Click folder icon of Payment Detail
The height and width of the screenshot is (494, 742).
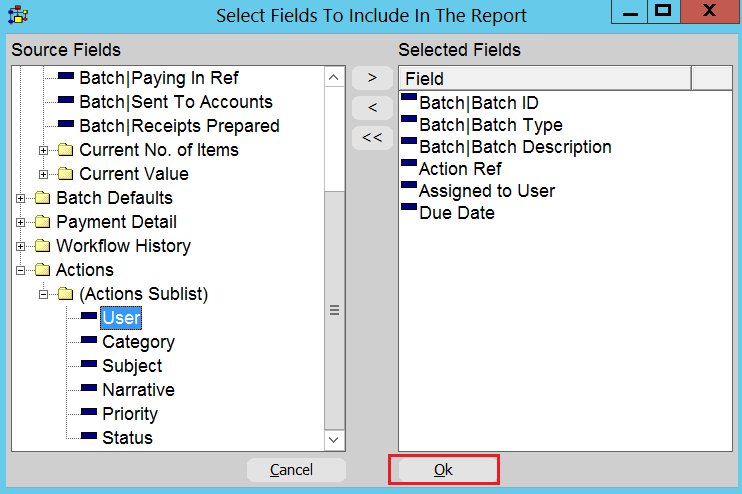click(43, 222)
